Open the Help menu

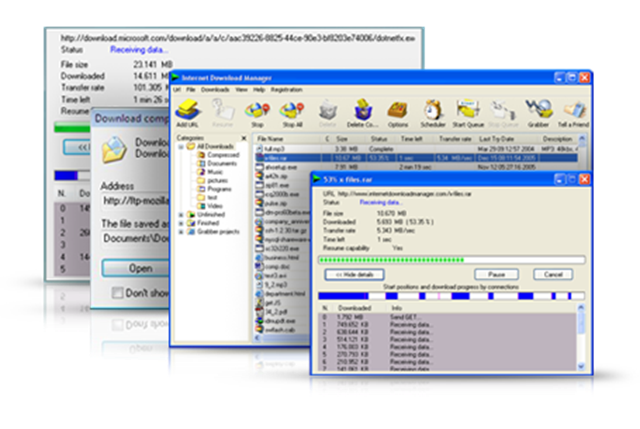click(259, 89)
